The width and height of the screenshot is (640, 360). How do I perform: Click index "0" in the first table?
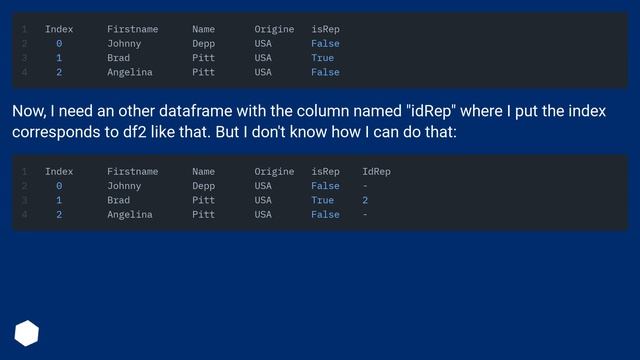(59, 44)
